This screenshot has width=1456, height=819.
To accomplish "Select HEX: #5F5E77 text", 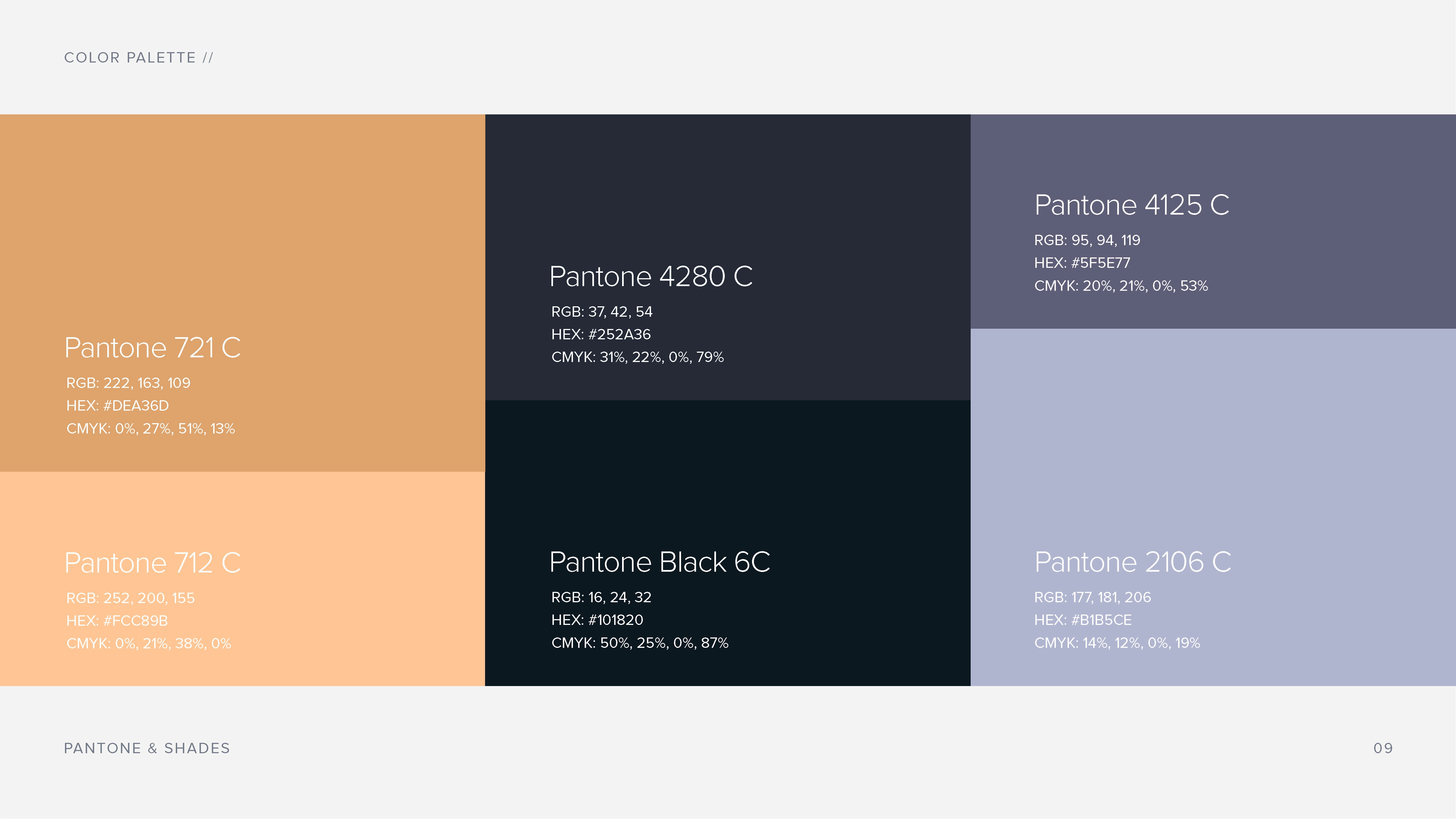I will point(1082,263).
